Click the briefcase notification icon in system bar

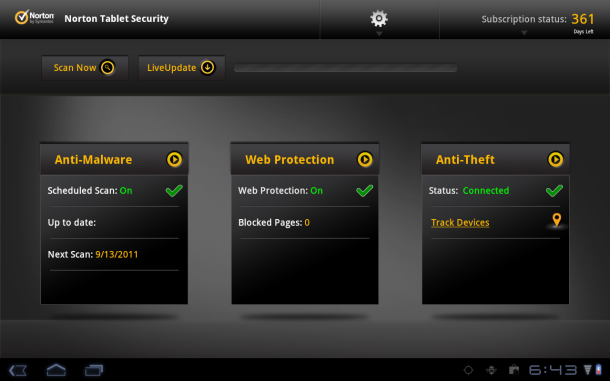click(x=514, y=370)
